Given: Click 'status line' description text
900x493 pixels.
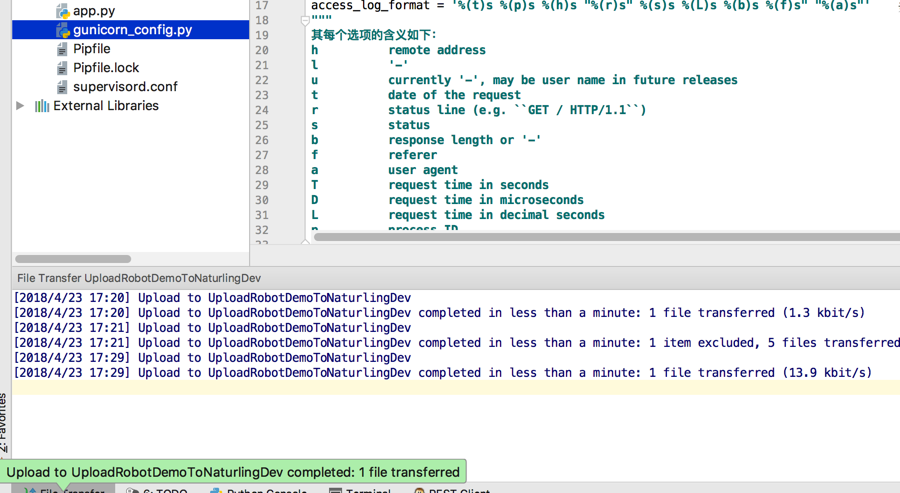Looking at the screenshot, I should [517, 110].
